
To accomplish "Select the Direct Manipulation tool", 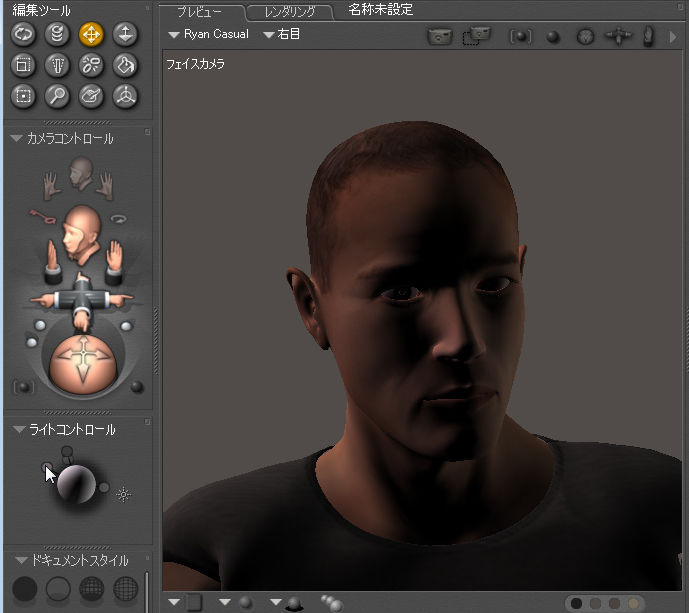I will pyautogui.click(x=125, y=97).
